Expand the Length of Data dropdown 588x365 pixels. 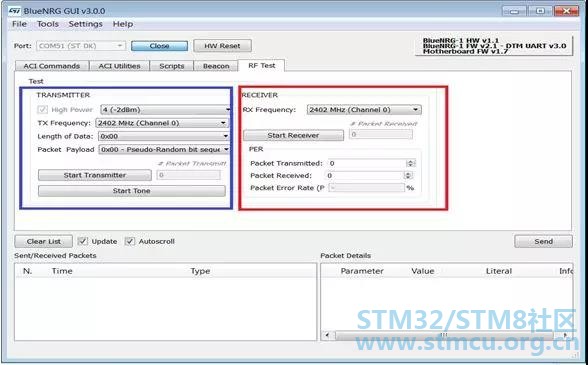pyautogui.click(x=164, y=136)
